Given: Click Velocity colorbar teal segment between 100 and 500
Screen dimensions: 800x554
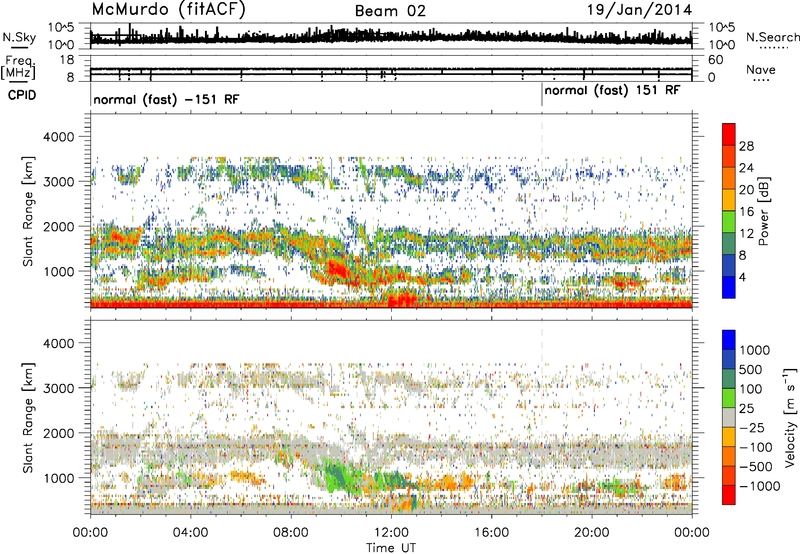Looking at the screenshot, I should (729, 379).
